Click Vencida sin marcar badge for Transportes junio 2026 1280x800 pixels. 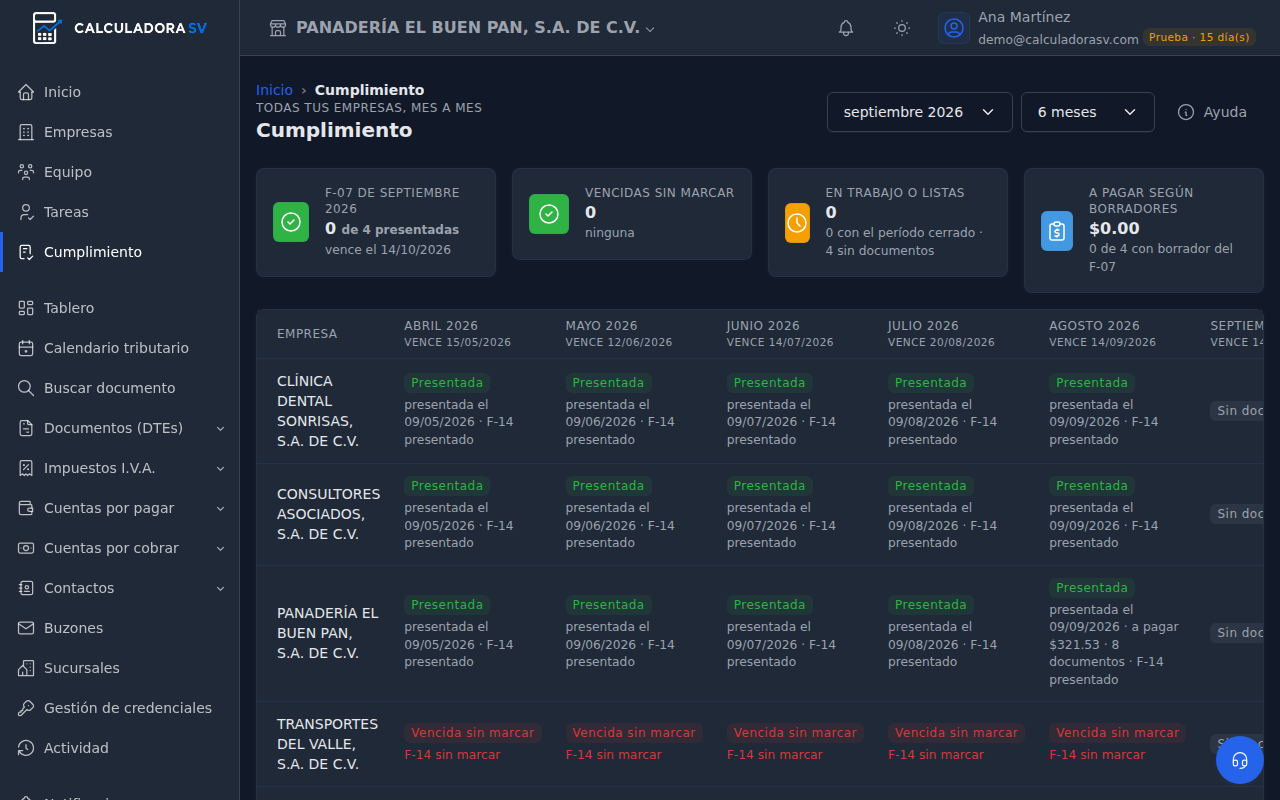point(795,733)
